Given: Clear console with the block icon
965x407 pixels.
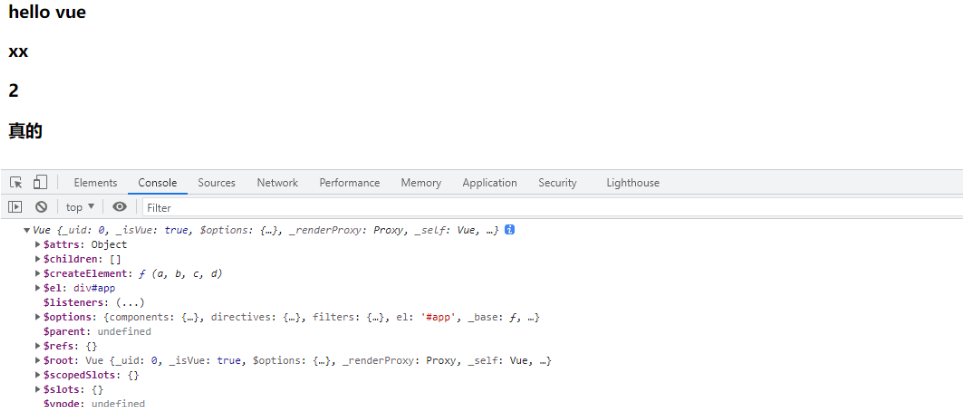Looking at the screenshot, I should pyautogui.click(x=41, y=207).
